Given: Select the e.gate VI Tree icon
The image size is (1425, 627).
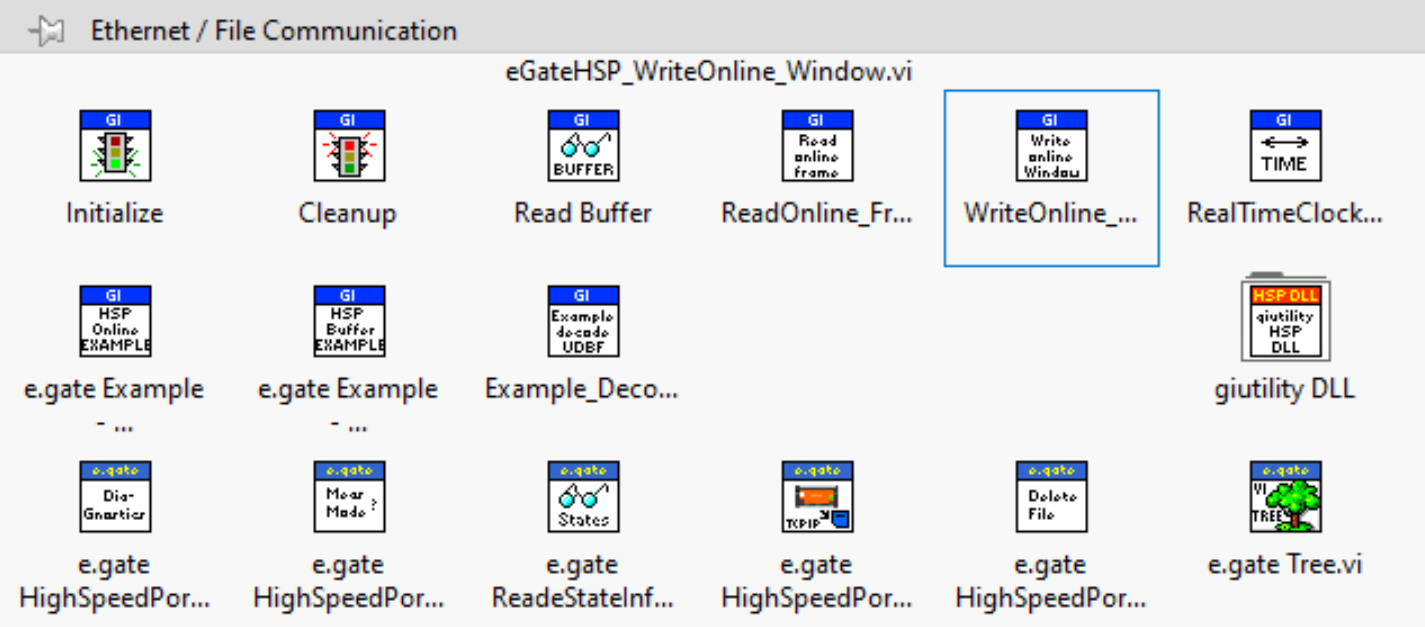Looking at the screenshot, I should click(x=1285, y=497).
